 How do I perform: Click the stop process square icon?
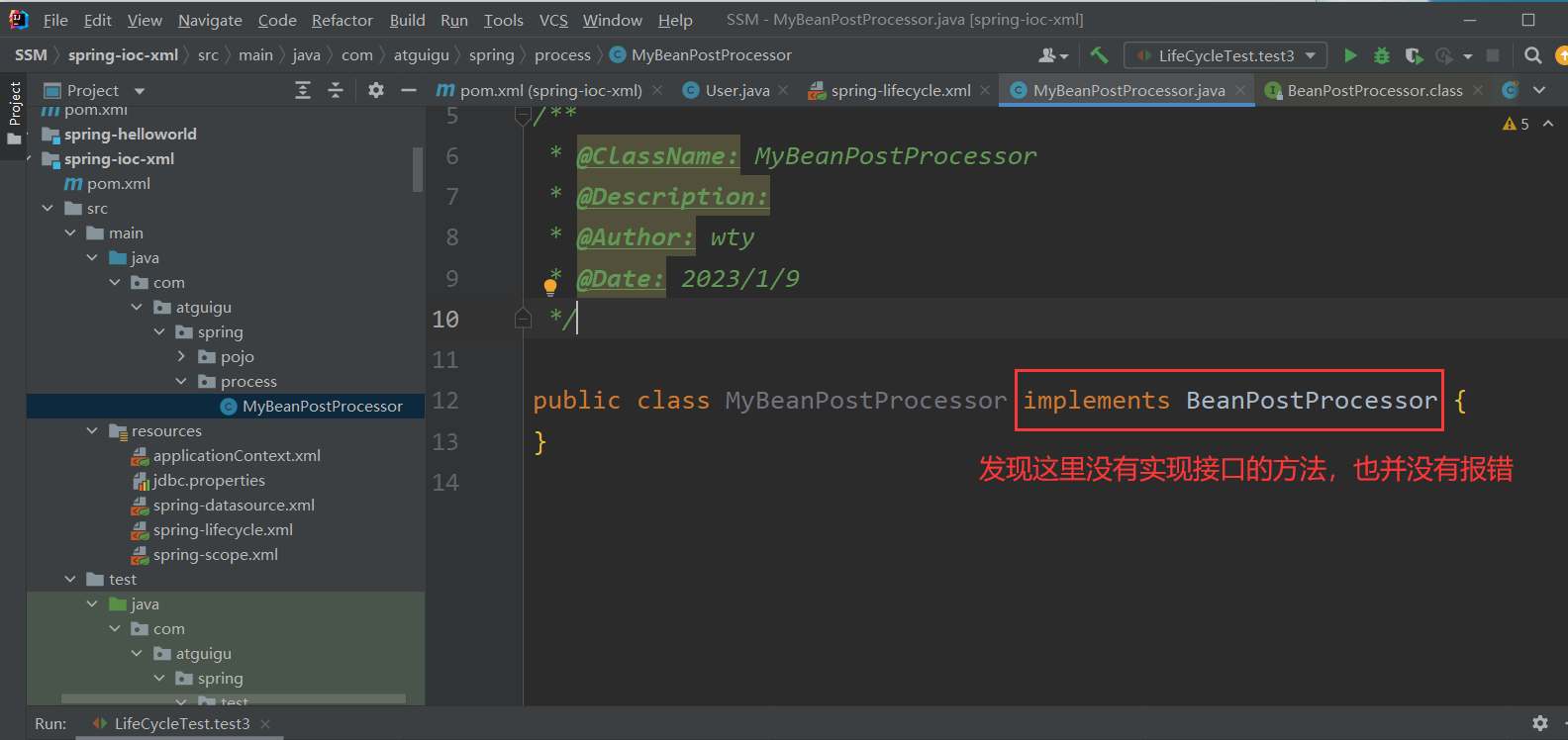(1494, 55)
